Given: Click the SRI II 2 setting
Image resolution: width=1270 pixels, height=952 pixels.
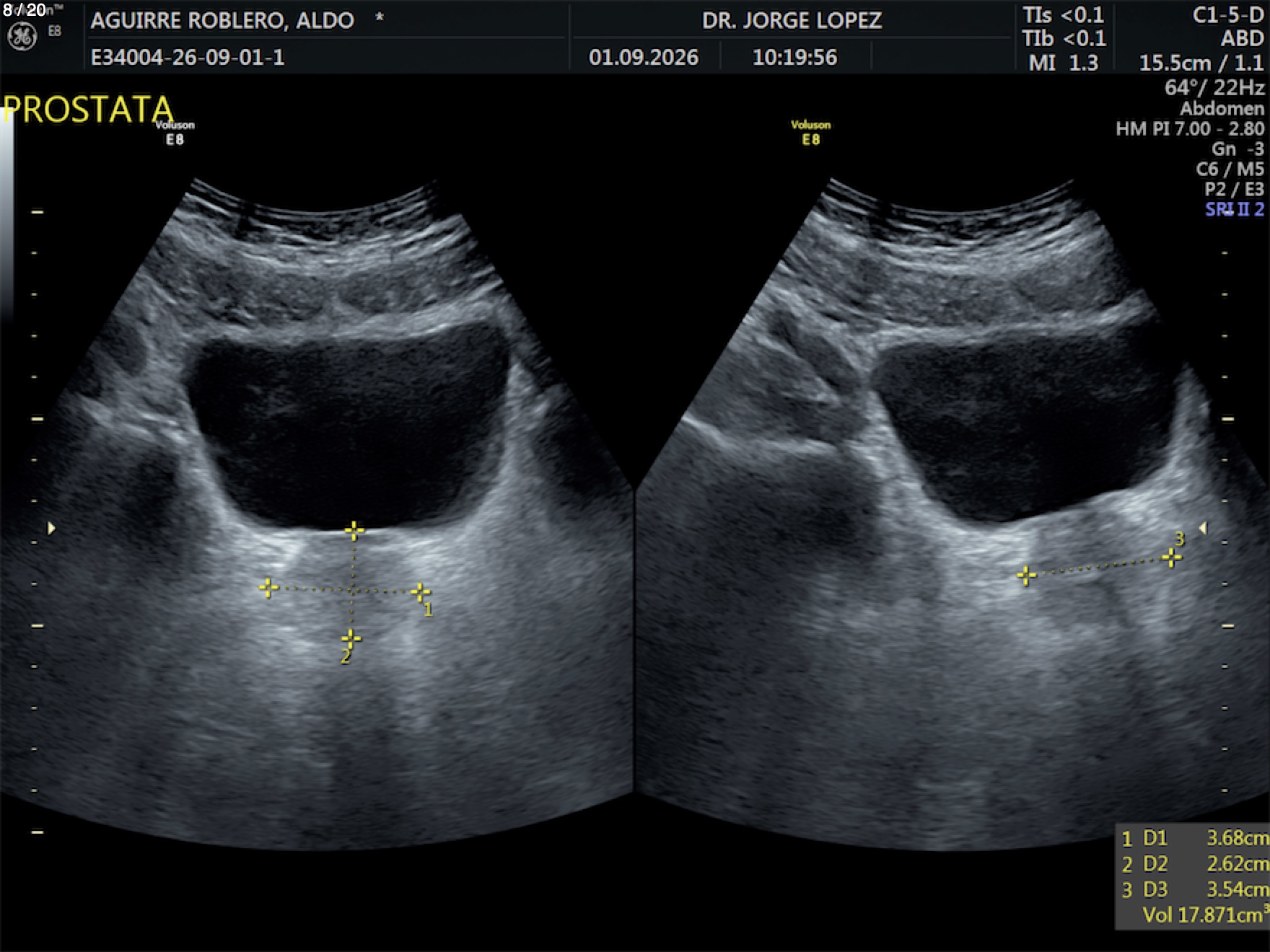Looking at the screenshot, I should (1235, 210).
